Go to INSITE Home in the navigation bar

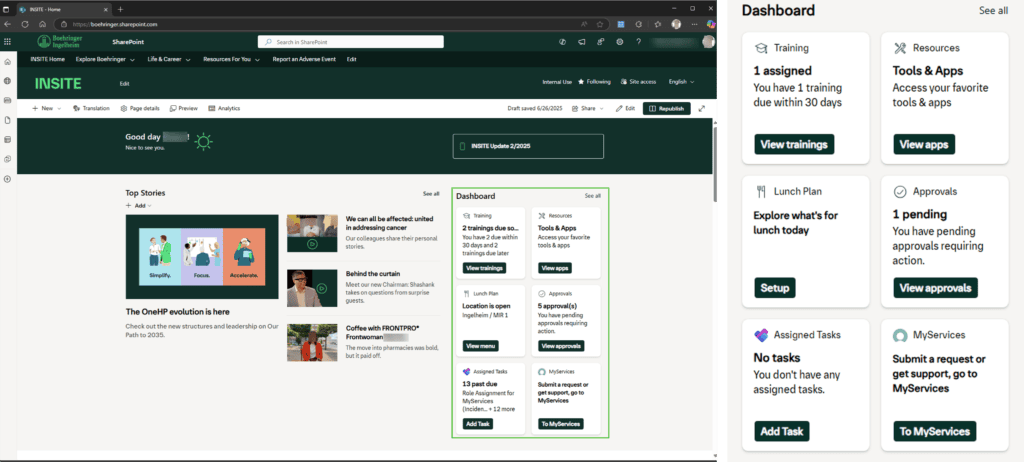pos(48,59)
